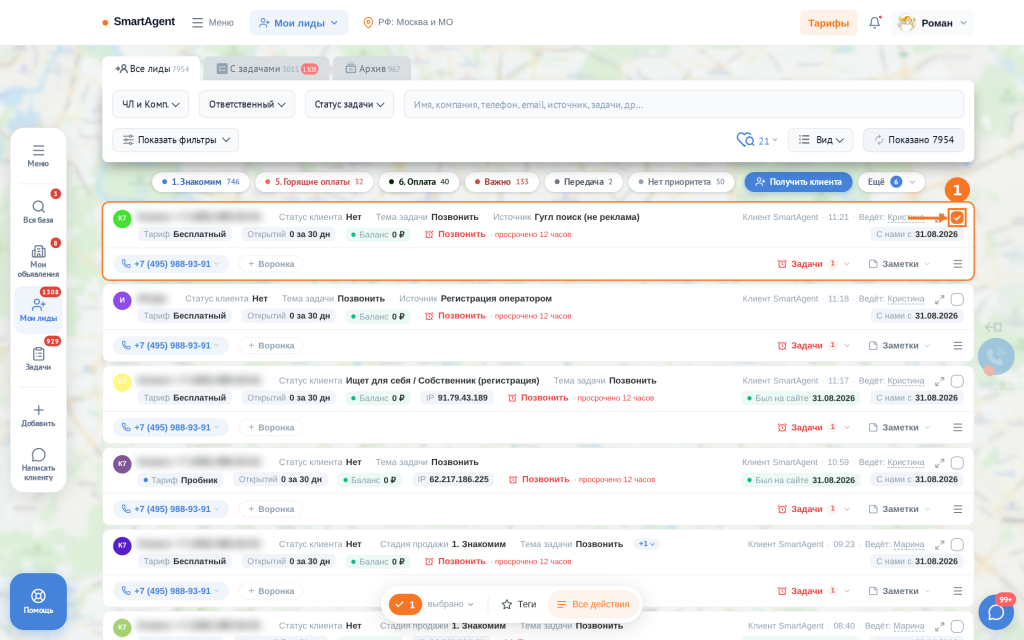This screenshot has width=1024, height=640.
Task: Open the notifications bell
Action: pyautogui.click(x=874, y=22)
